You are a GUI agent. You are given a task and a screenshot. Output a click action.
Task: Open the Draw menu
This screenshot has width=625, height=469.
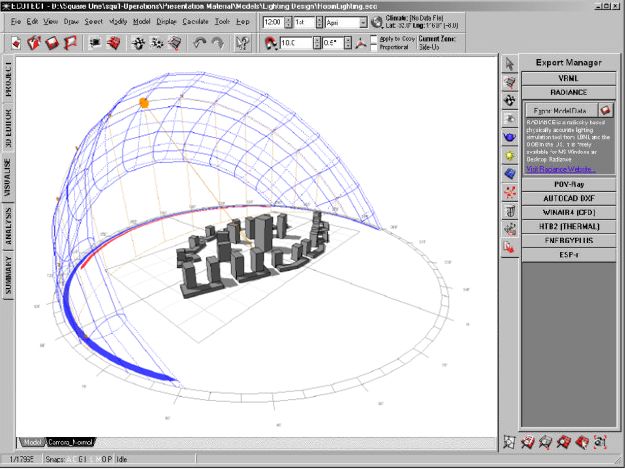71,22
